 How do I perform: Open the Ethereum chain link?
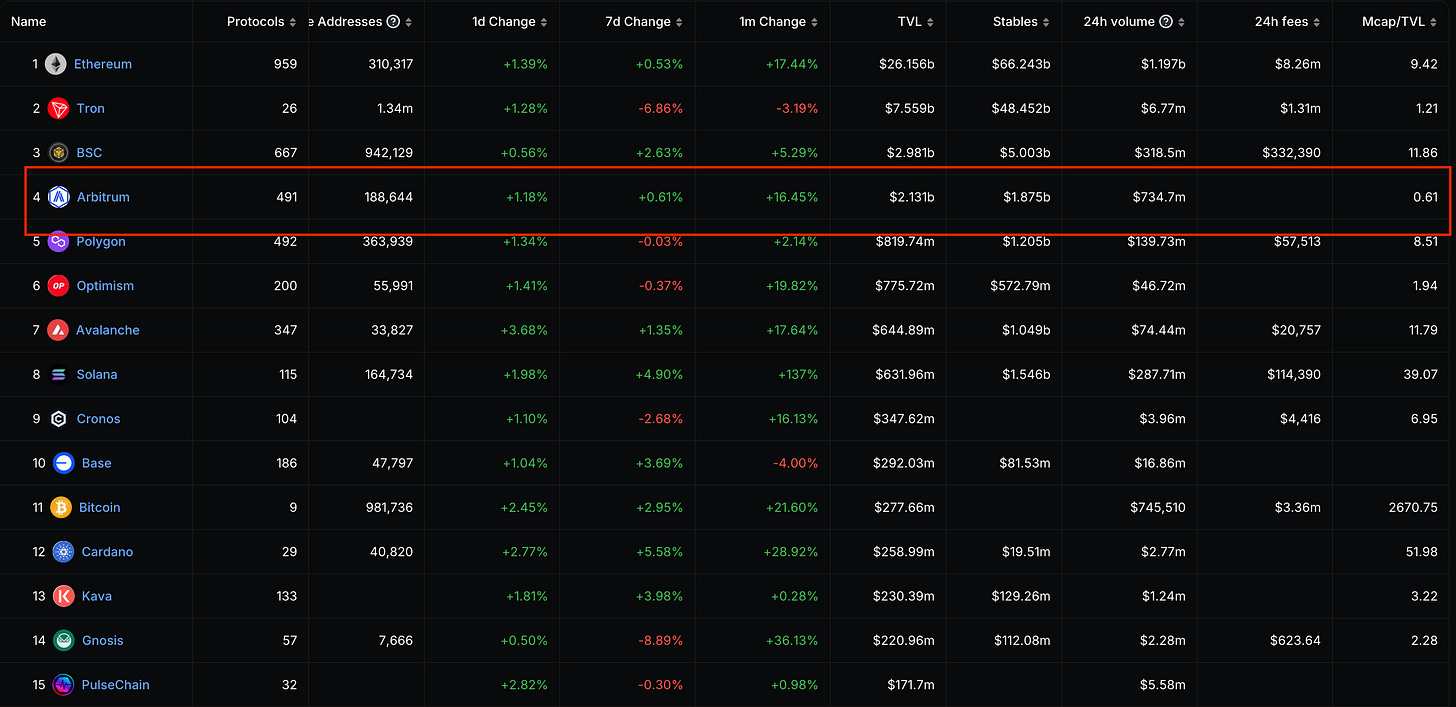coord(103,64)
